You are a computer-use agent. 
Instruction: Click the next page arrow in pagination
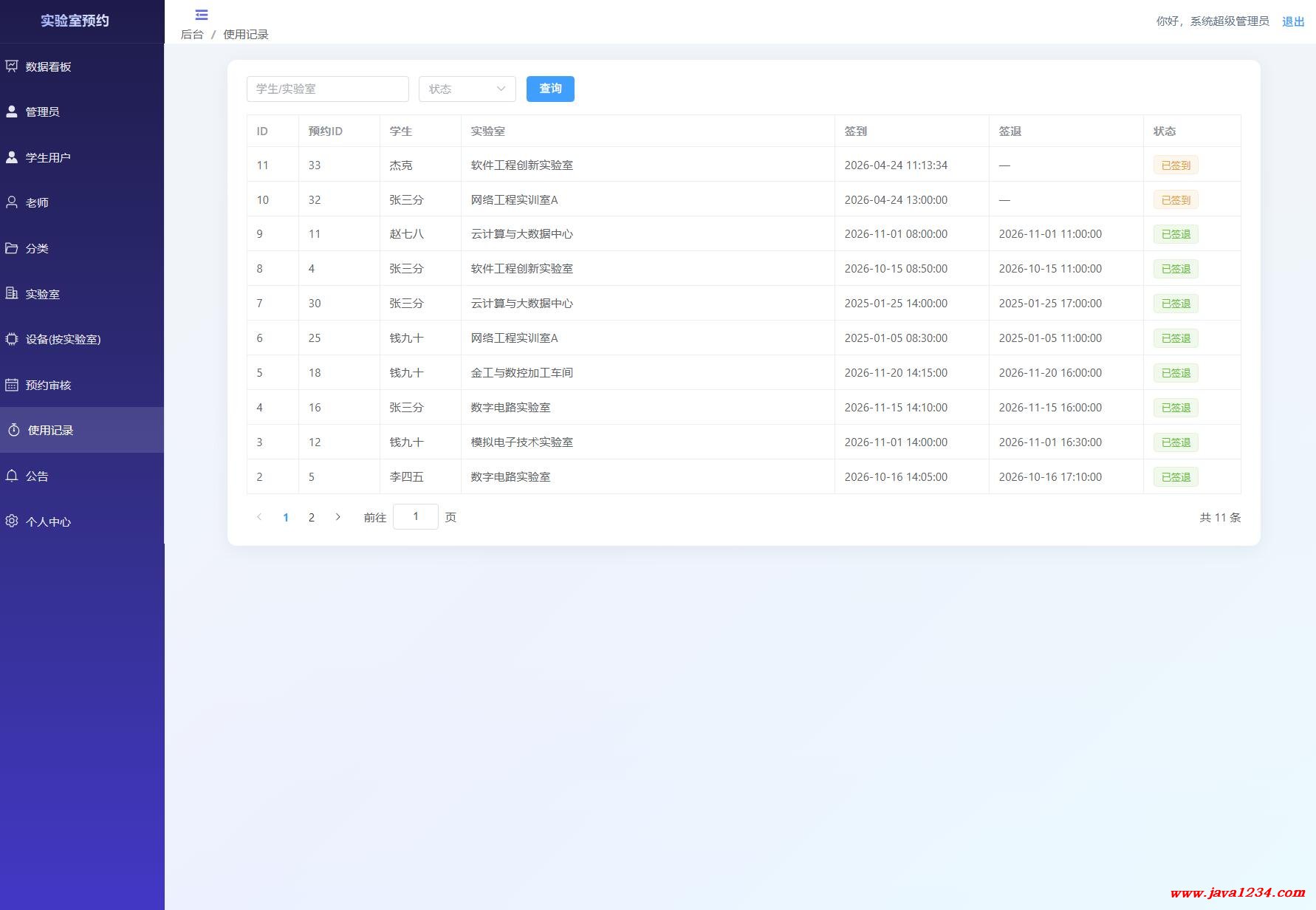(338, 517)
